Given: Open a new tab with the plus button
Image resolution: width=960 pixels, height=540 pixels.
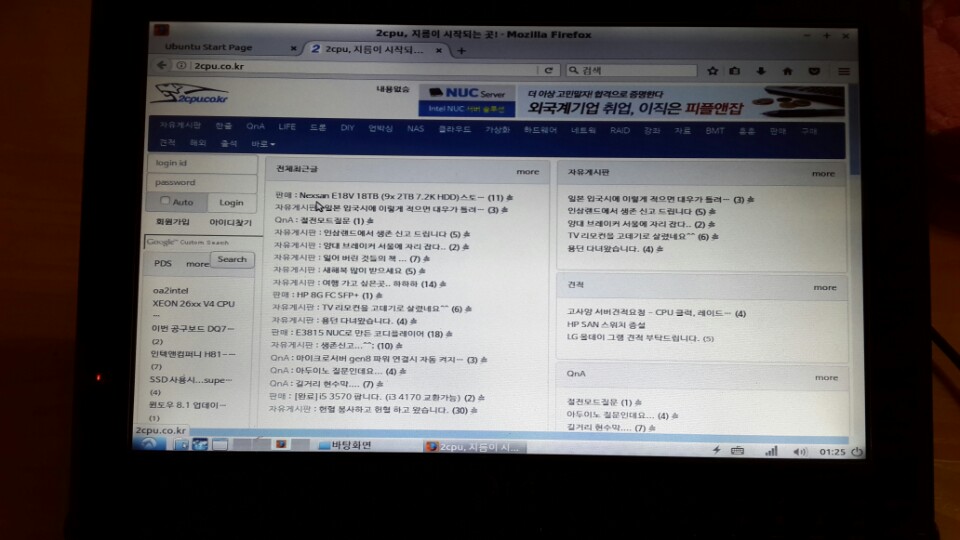Looking at the screenshot, I should pyautogui.click(x=461, y=51).
